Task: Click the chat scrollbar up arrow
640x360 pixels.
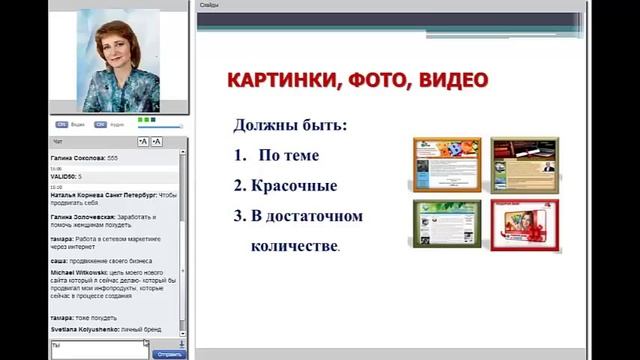Action: (x=182, y=152)
